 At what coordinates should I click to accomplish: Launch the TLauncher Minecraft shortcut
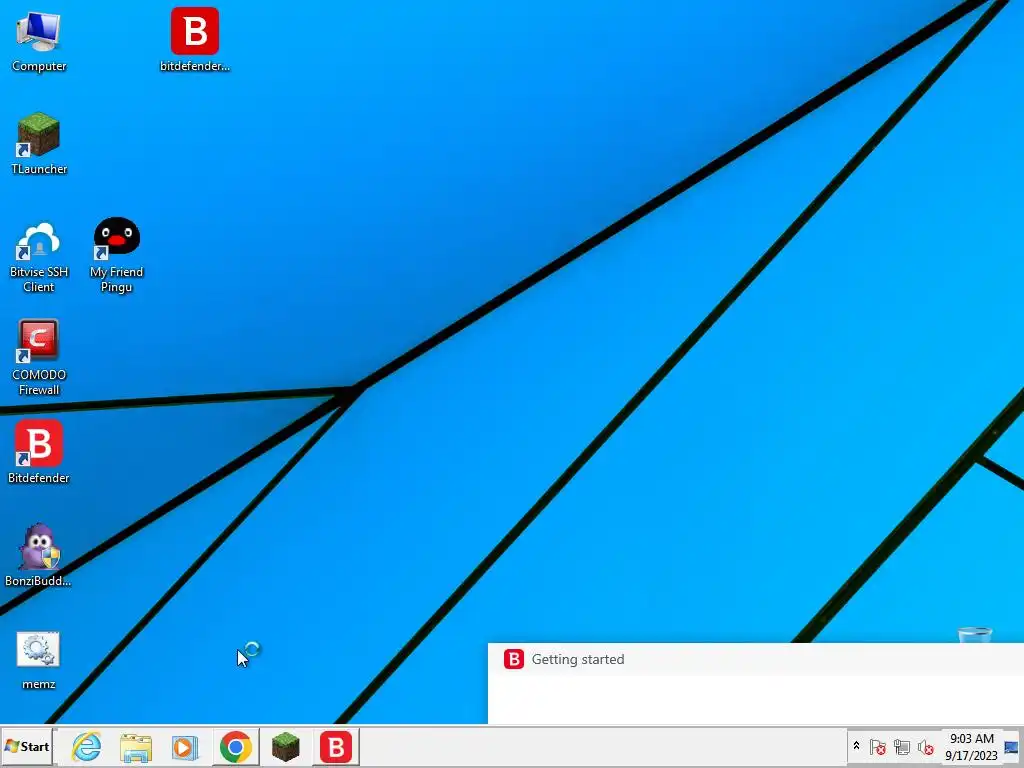(x=39, y=144)
